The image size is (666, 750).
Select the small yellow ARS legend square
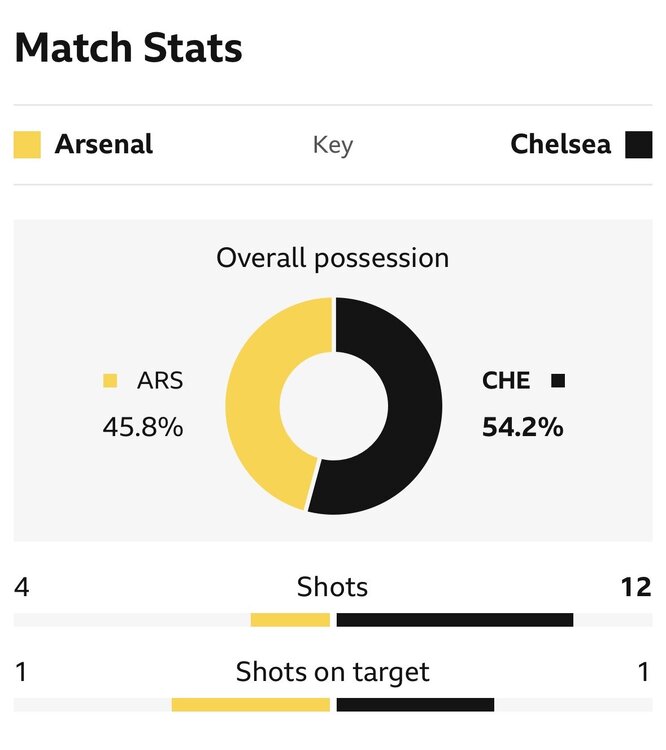pyautogui.click(x=110, y=381)
